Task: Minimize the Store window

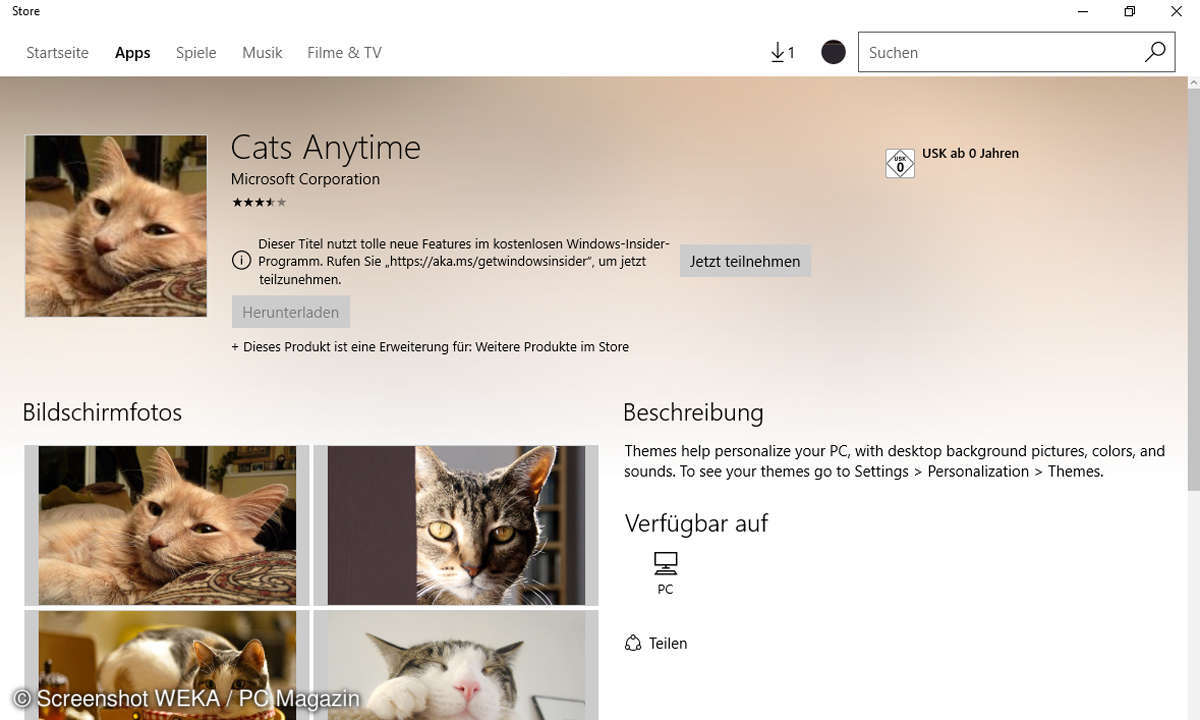Action: 1083,12
